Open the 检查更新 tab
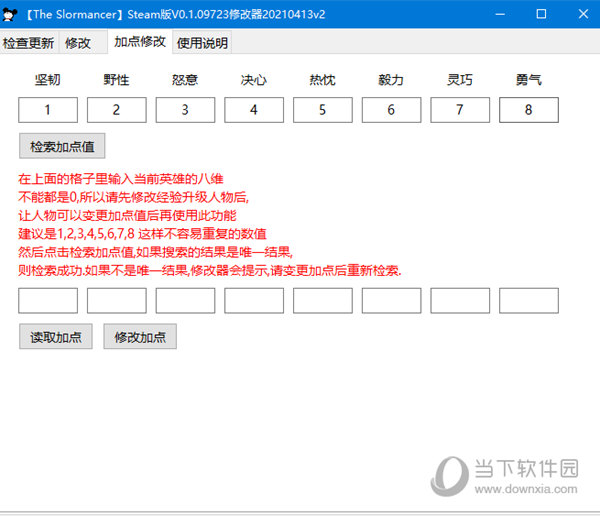 (29, 43)
